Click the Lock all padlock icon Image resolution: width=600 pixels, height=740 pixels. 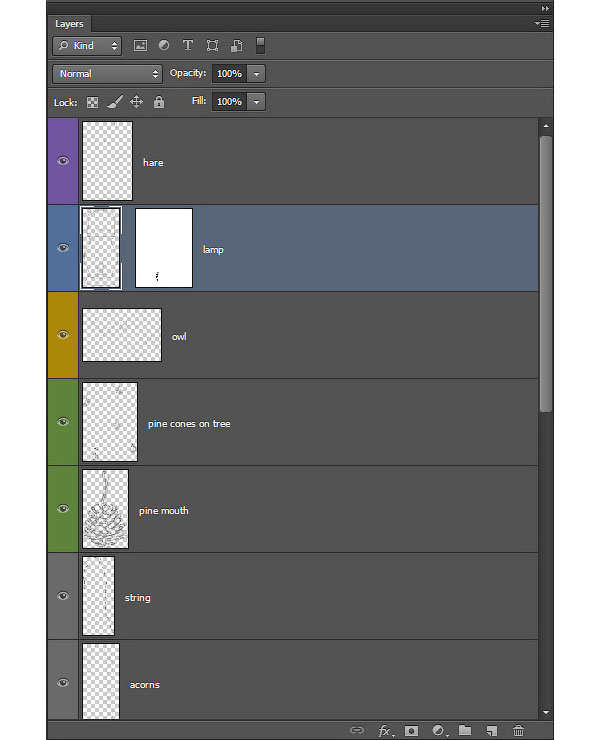(159, 102)
